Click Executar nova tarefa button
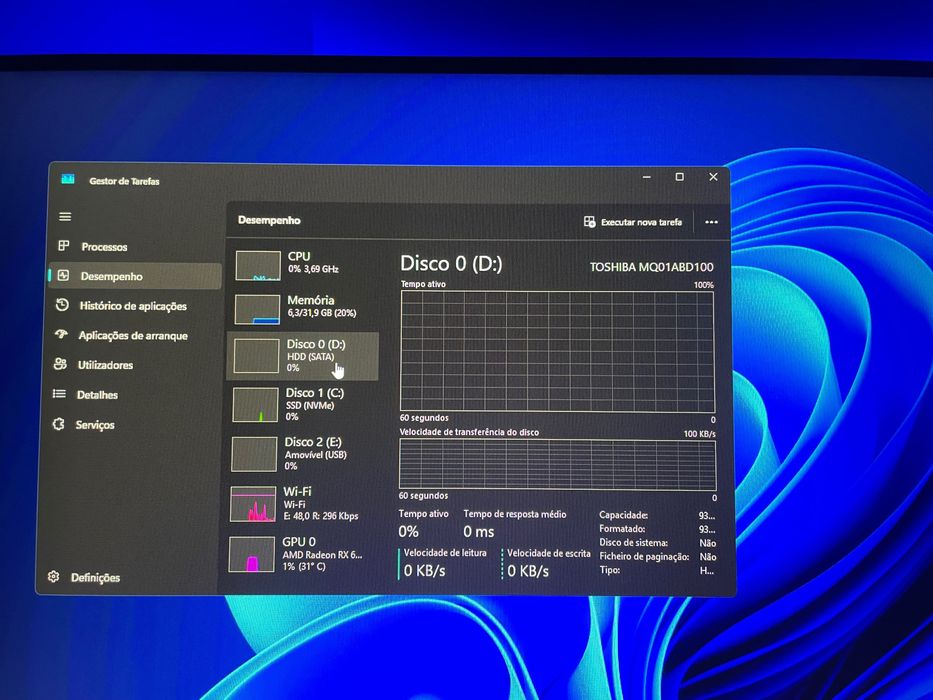The image size is (933, 700). click(x=632, y=221)
